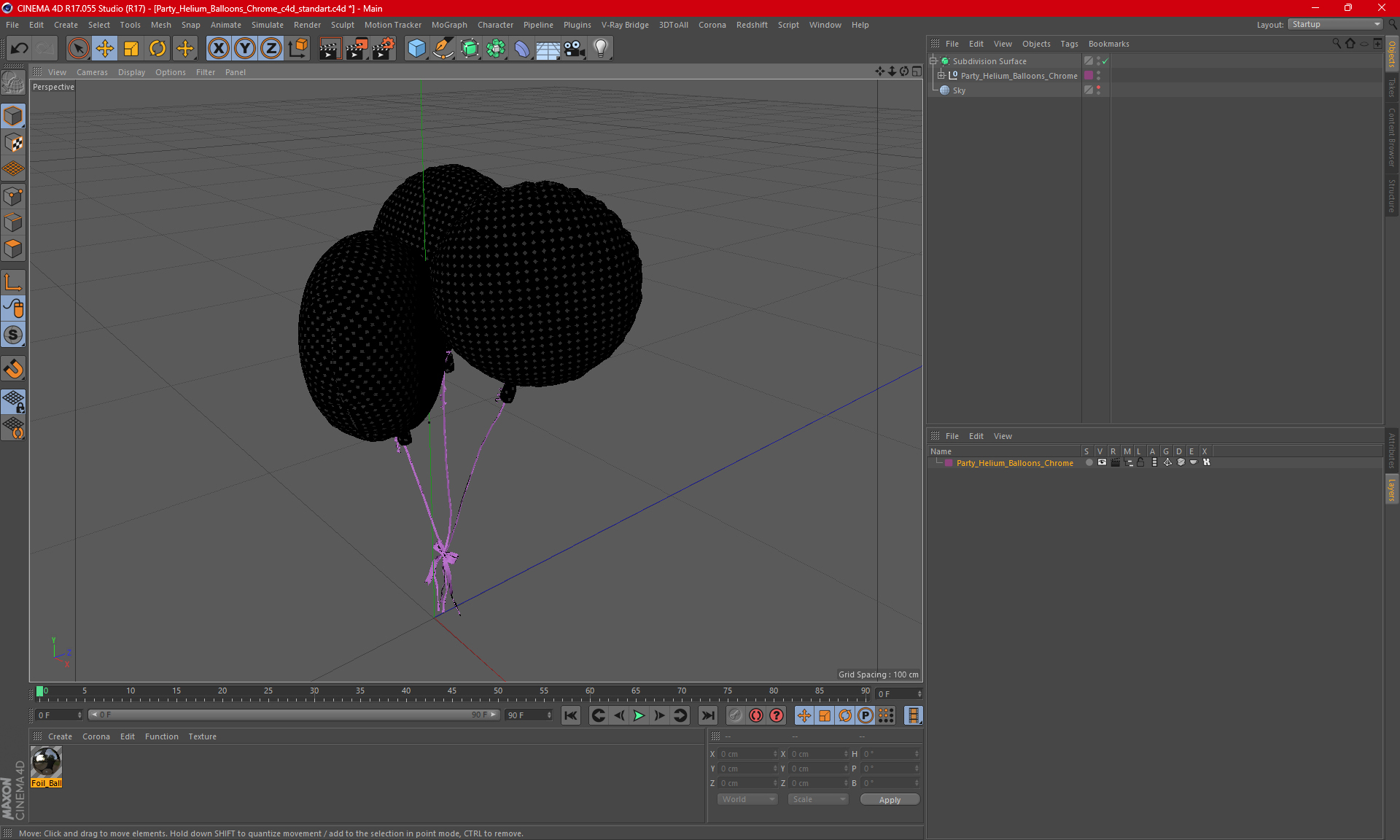Click the coordinate system icon
Screen dimensions: 1400x840
(298, 48)
